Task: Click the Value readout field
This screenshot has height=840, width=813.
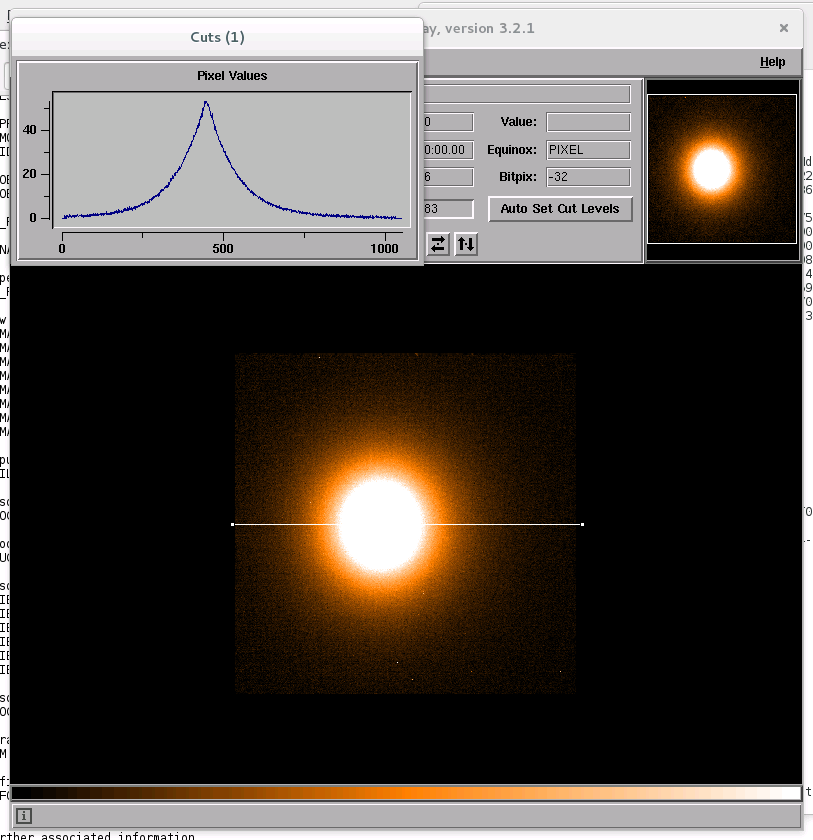Action: [588, 122]
